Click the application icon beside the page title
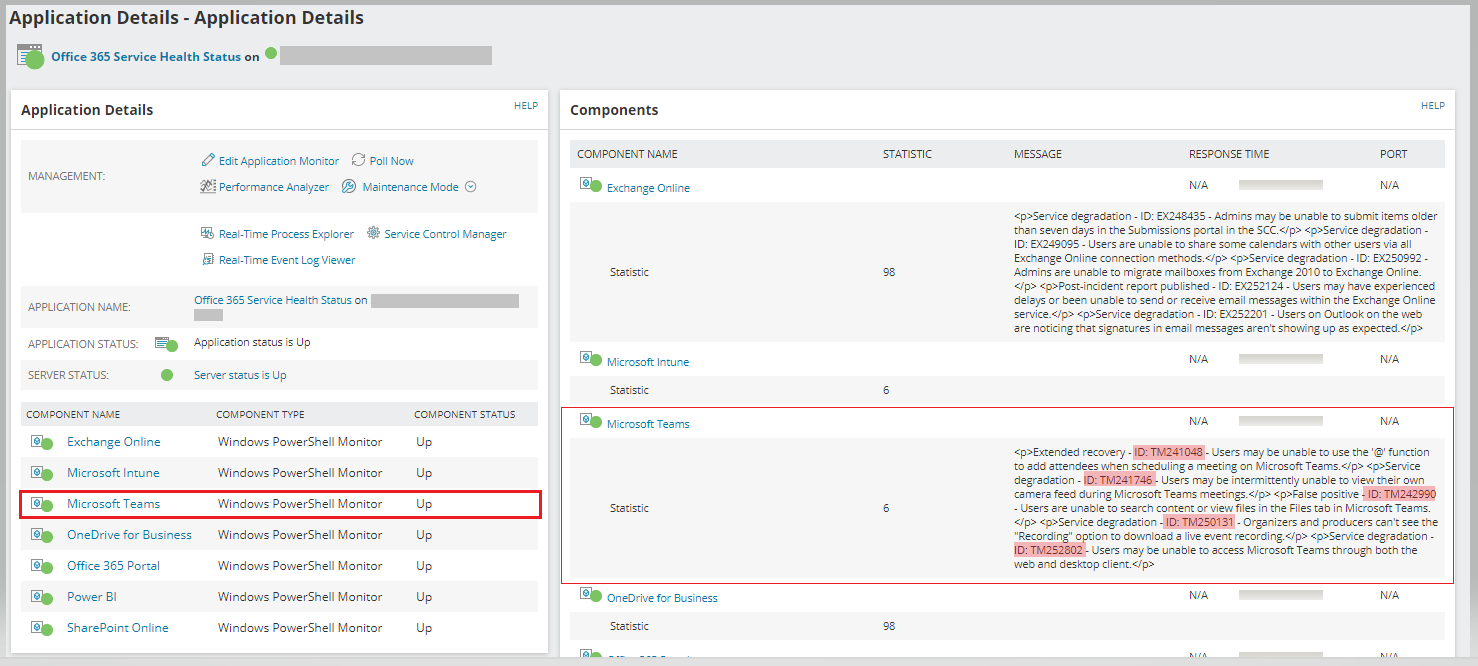This screenshot has width=1478, height=666. 31,56
